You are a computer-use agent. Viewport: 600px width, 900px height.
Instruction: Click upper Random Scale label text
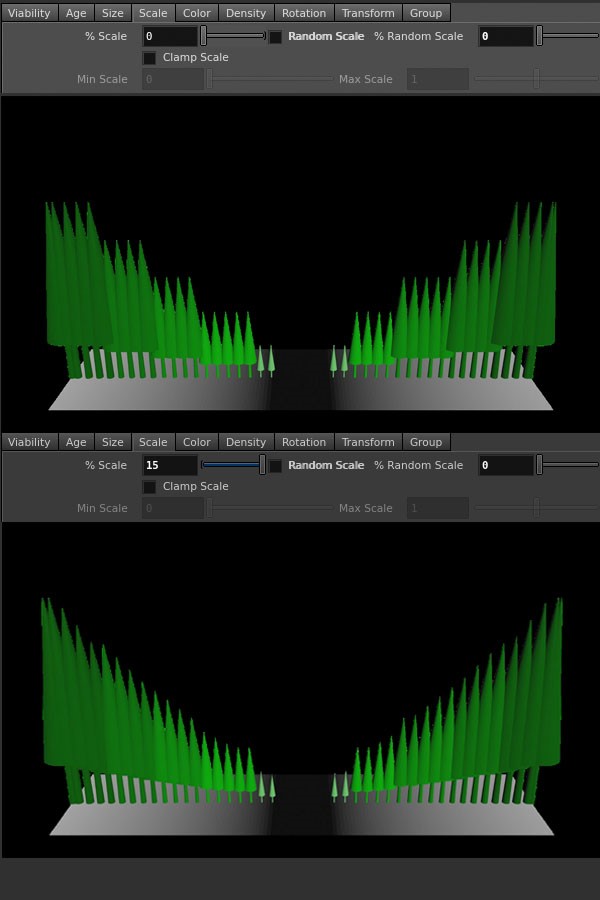pyautogui.click(x=326, y=36)
